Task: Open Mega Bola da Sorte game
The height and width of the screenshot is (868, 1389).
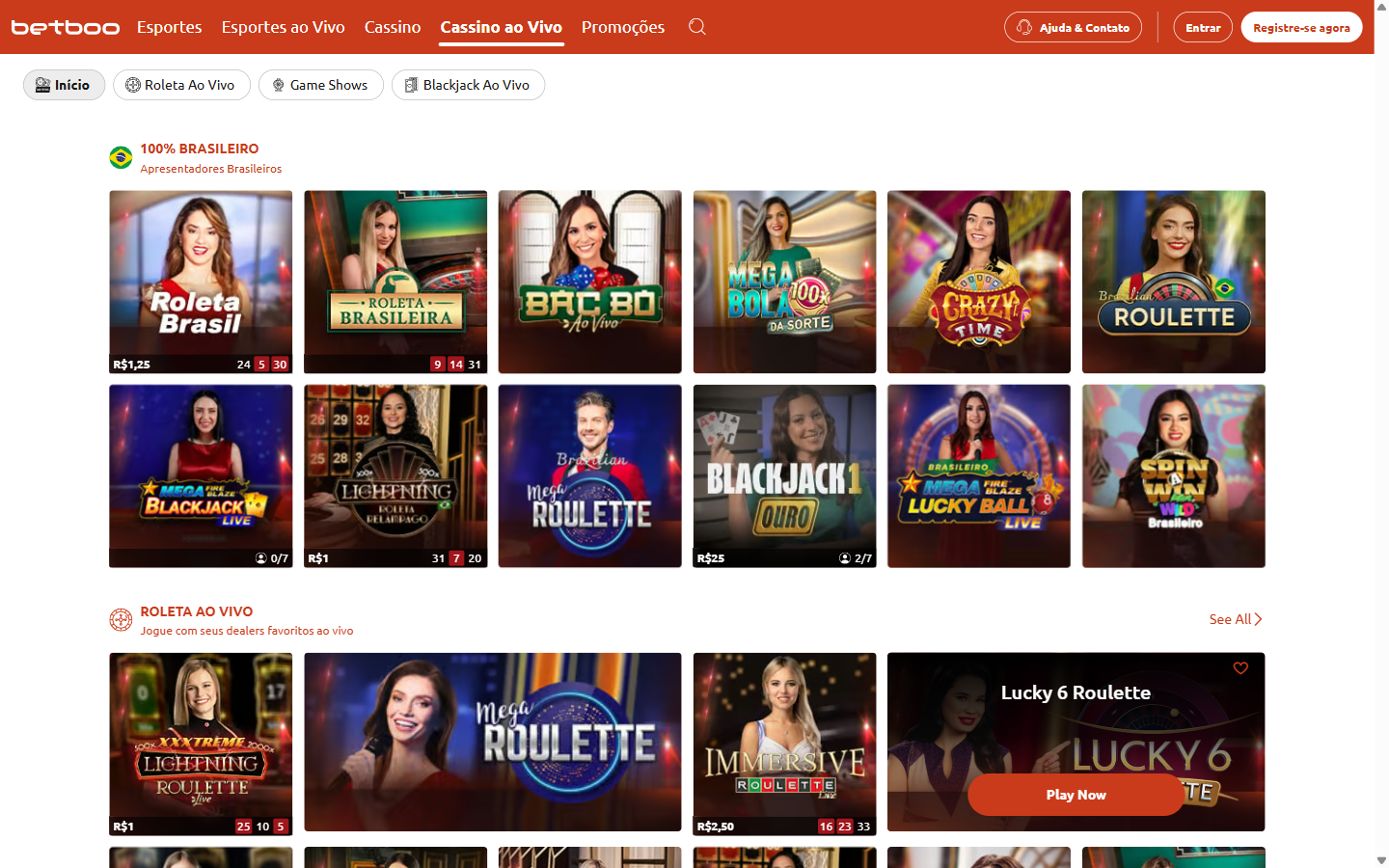Action: (x=784, y=282)
